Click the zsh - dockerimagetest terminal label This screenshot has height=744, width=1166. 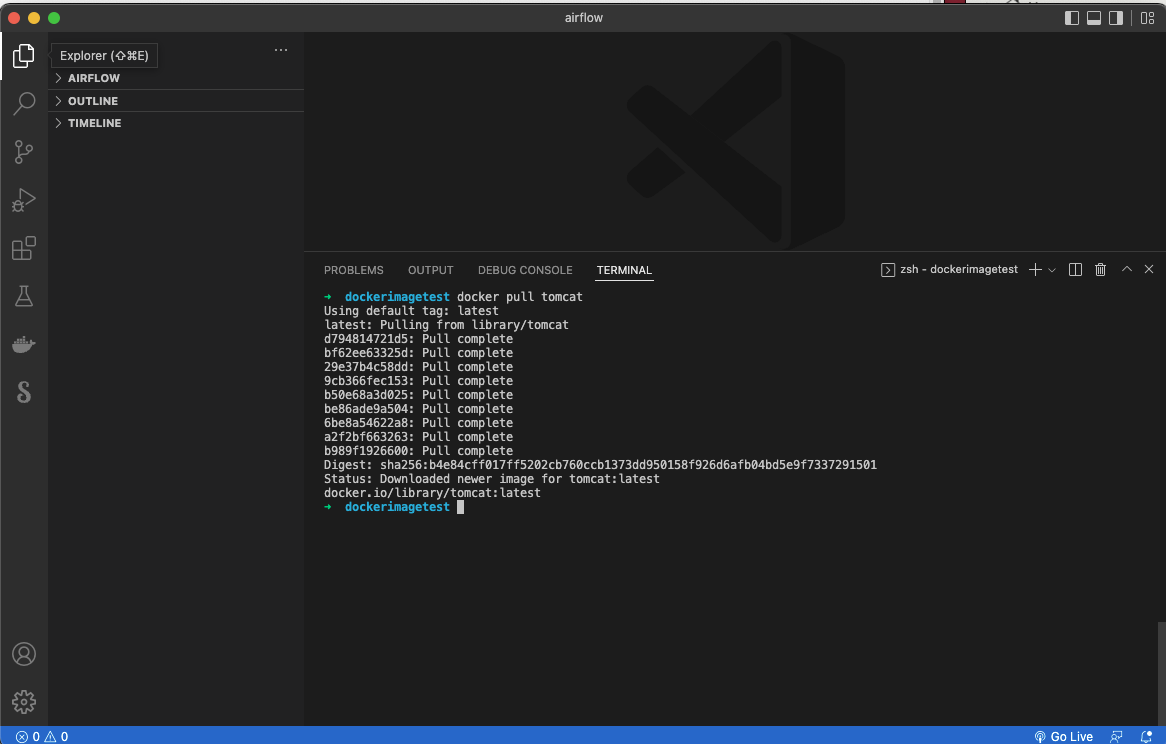[950, 269]
